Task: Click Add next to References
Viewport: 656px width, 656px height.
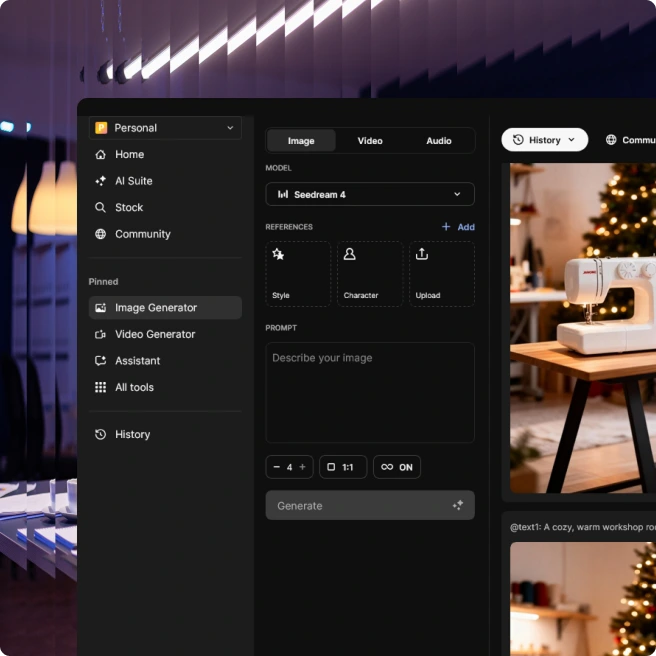Action: [x=458, y=227]
